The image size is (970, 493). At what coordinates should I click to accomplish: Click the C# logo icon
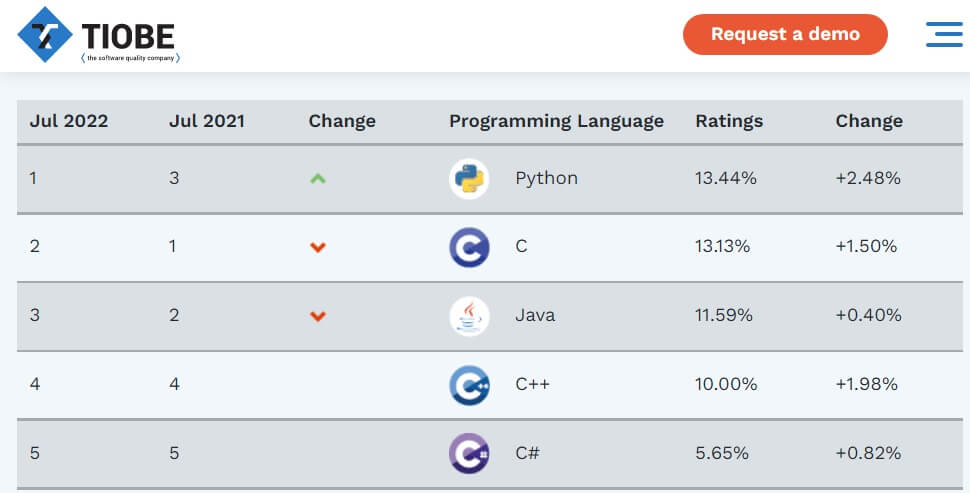(x=469, y=453)
